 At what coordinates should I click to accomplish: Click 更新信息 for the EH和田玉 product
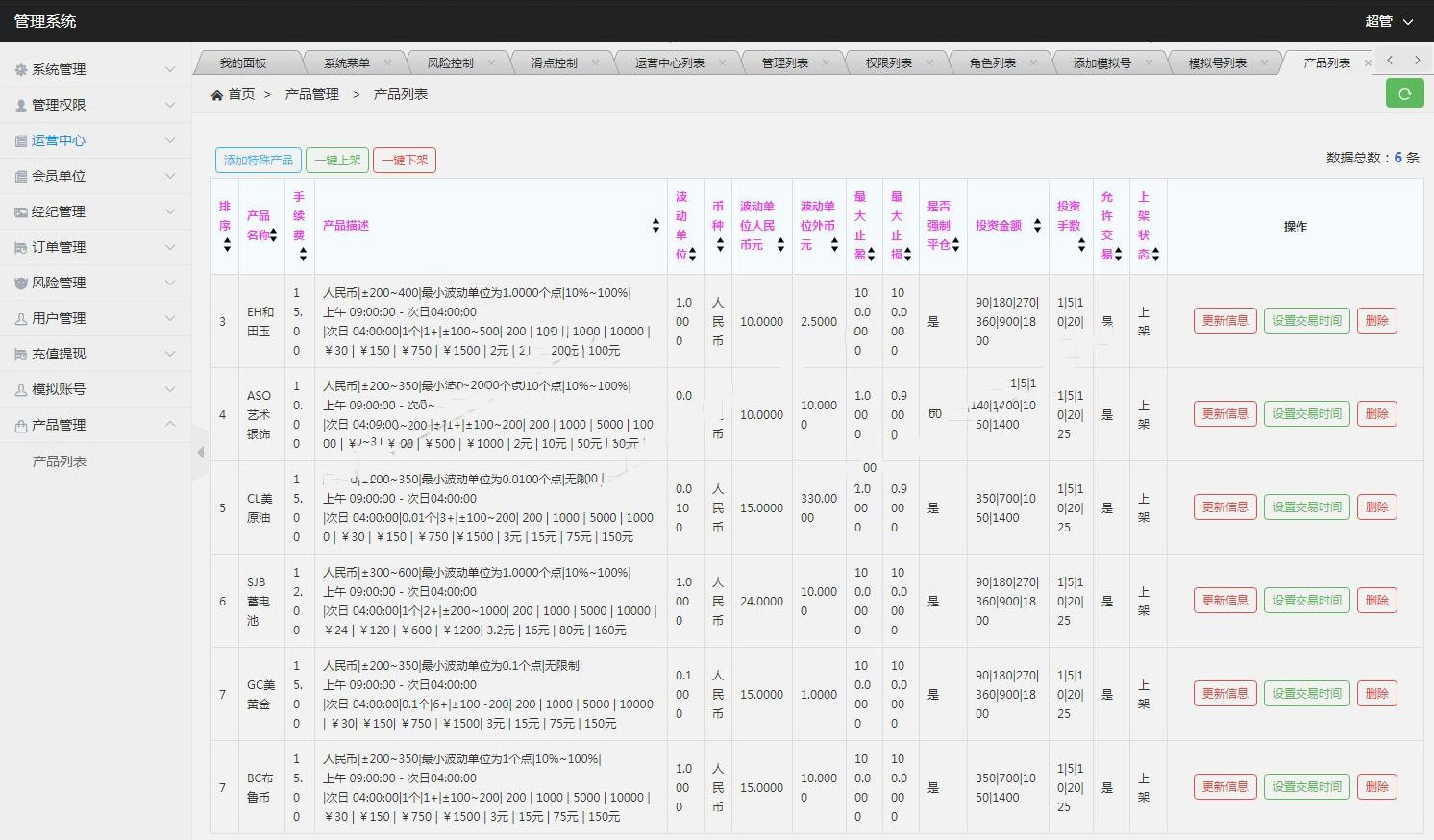coord(1224,321)
